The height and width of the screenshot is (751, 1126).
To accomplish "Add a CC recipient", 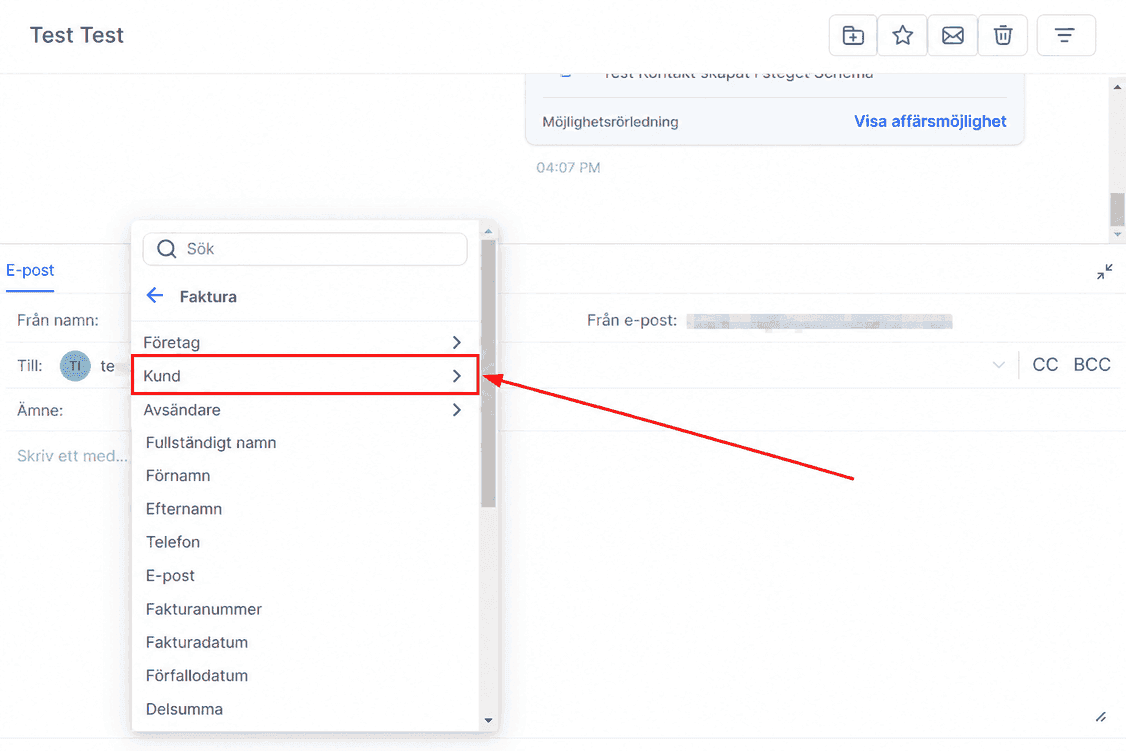I will click(1045, 365).
